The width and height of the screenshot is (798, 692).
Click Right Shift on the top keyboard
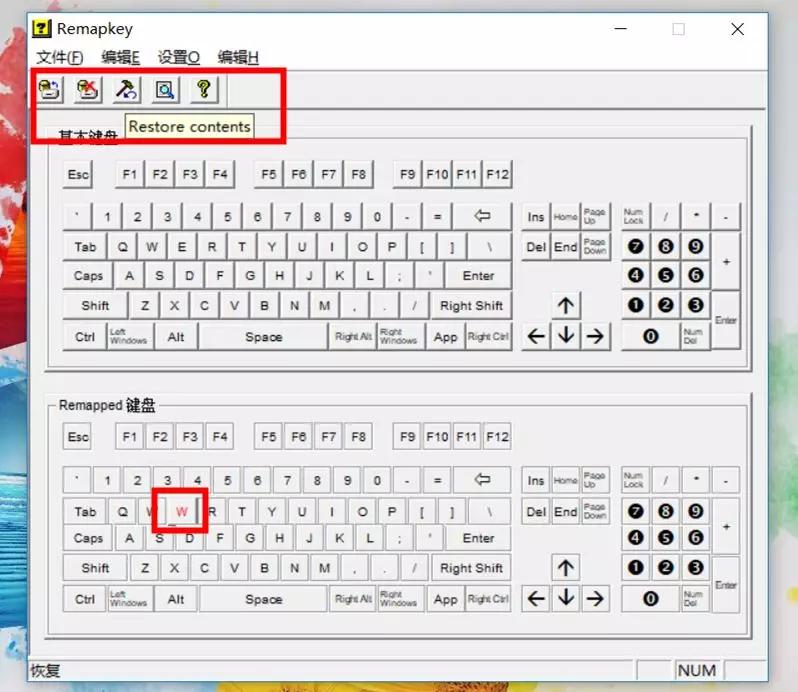(x=471, y=306)
